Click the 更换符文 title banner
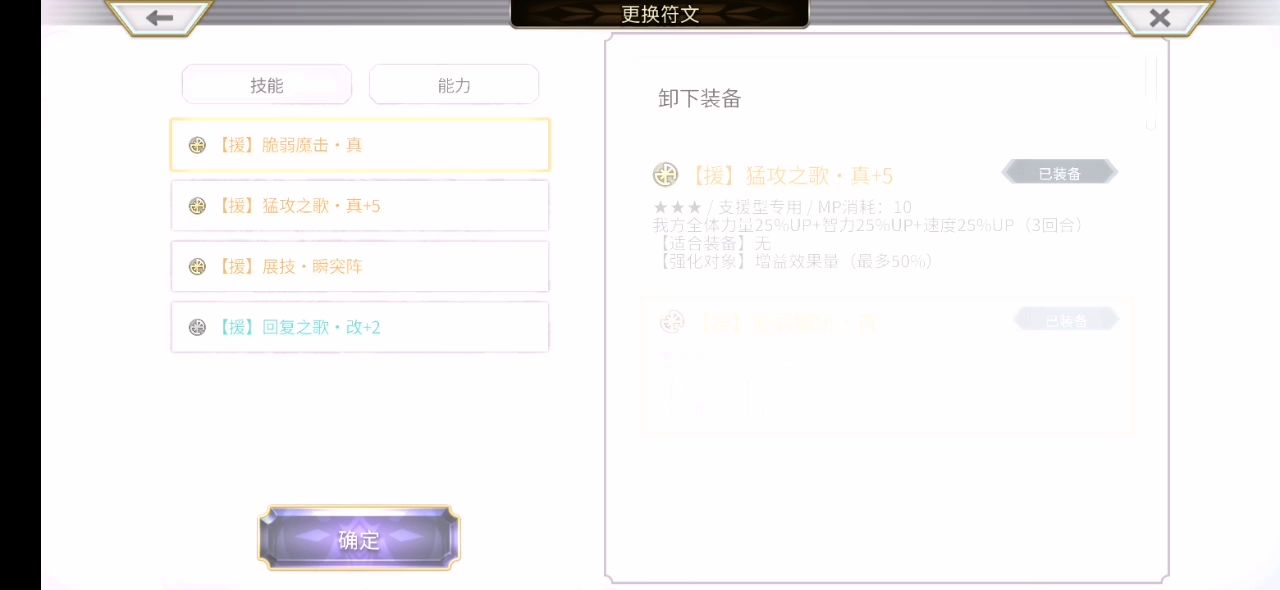This screenshot has height=590, width=1280. (660, 14)
